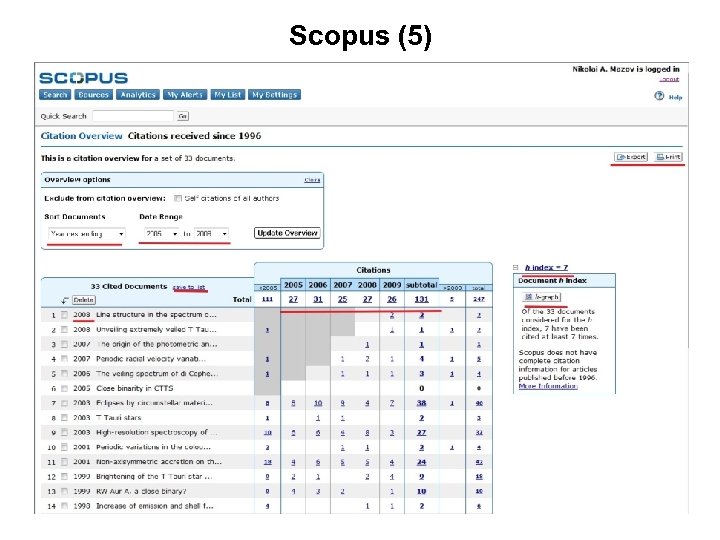Screen dimensions: 720x540
Task: Click the Update Overview button
Action: click(x=287, y=233)
